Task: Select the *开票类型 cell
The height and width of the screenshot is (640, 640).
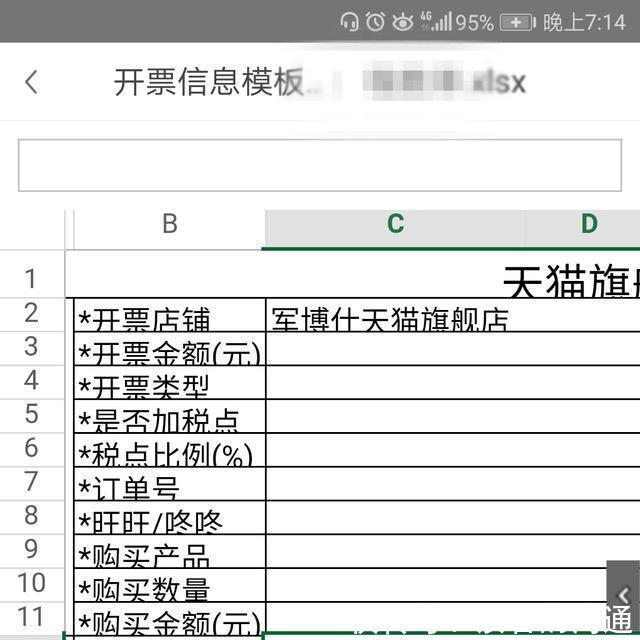Action: [170, 382]
